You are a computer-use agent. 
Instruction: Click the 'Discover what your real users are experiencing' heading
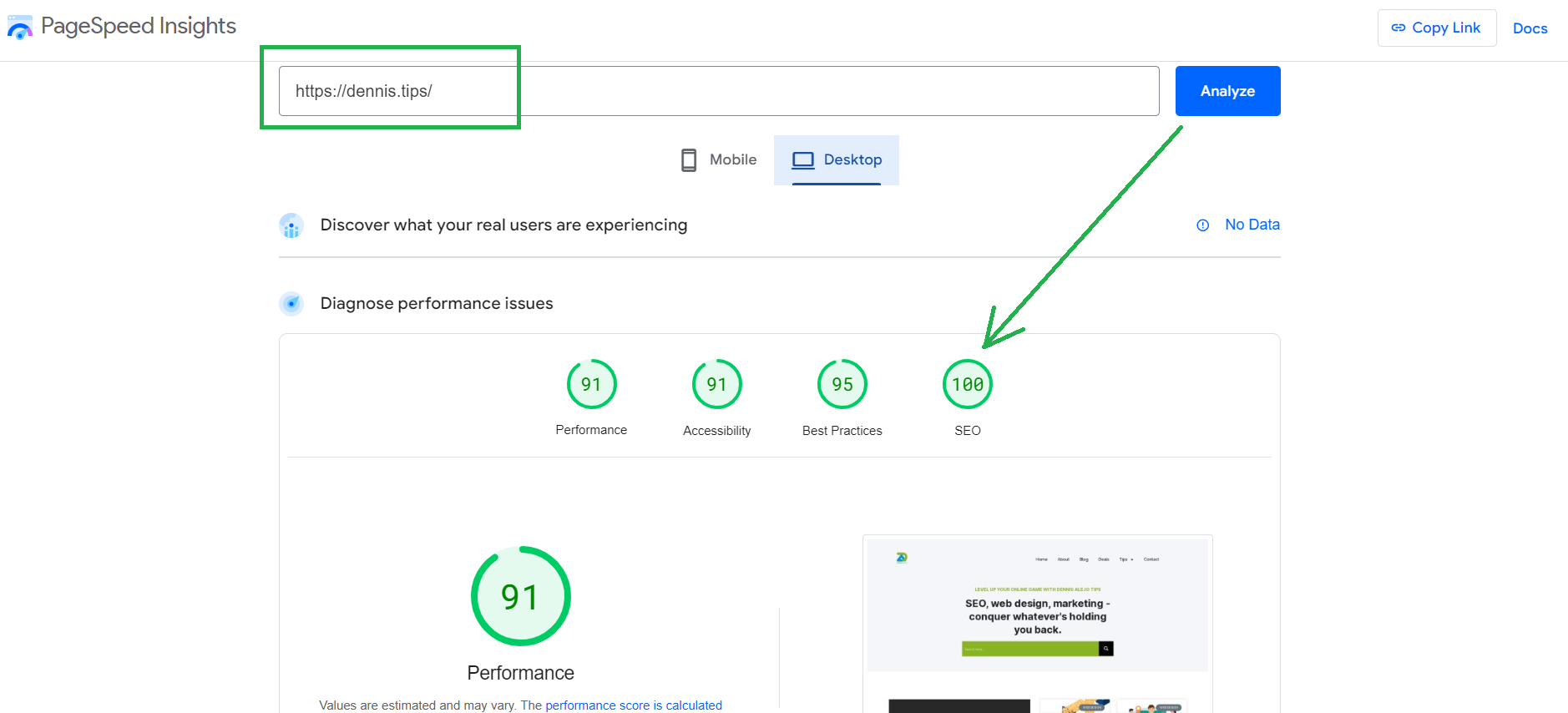(503, 225)
